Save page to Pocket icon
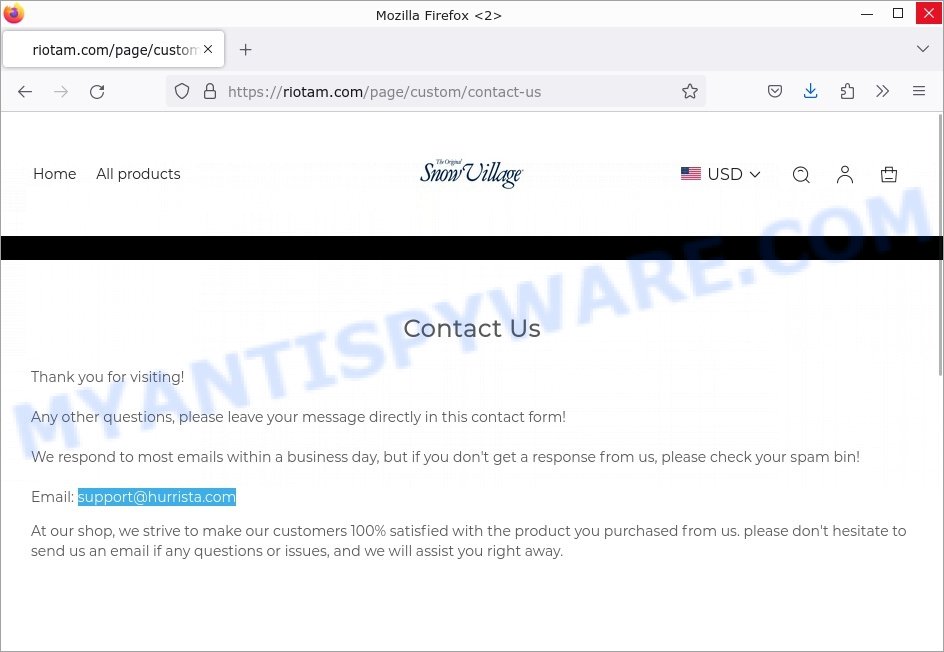This screenshot has height=652, width=944. pos(775,92)
